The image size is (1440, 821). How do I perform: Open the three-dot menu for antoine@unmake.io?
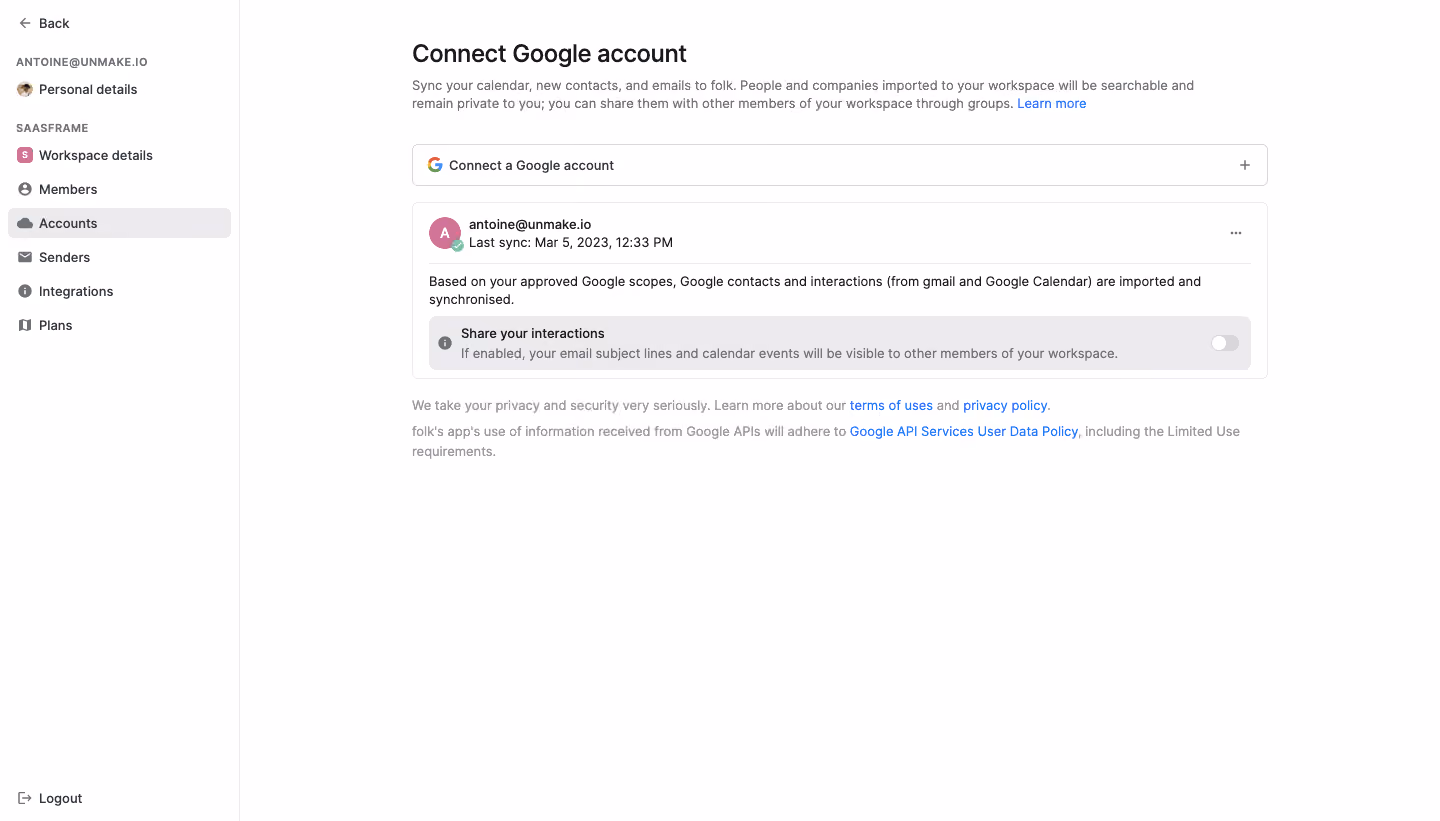pyautogui.click(x=1236, y=233)
